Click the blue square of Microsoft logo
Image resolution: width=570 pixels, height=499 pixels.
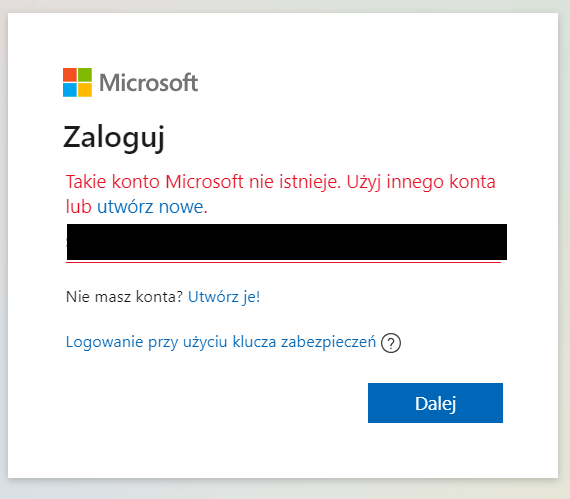(x=70, y=90)
